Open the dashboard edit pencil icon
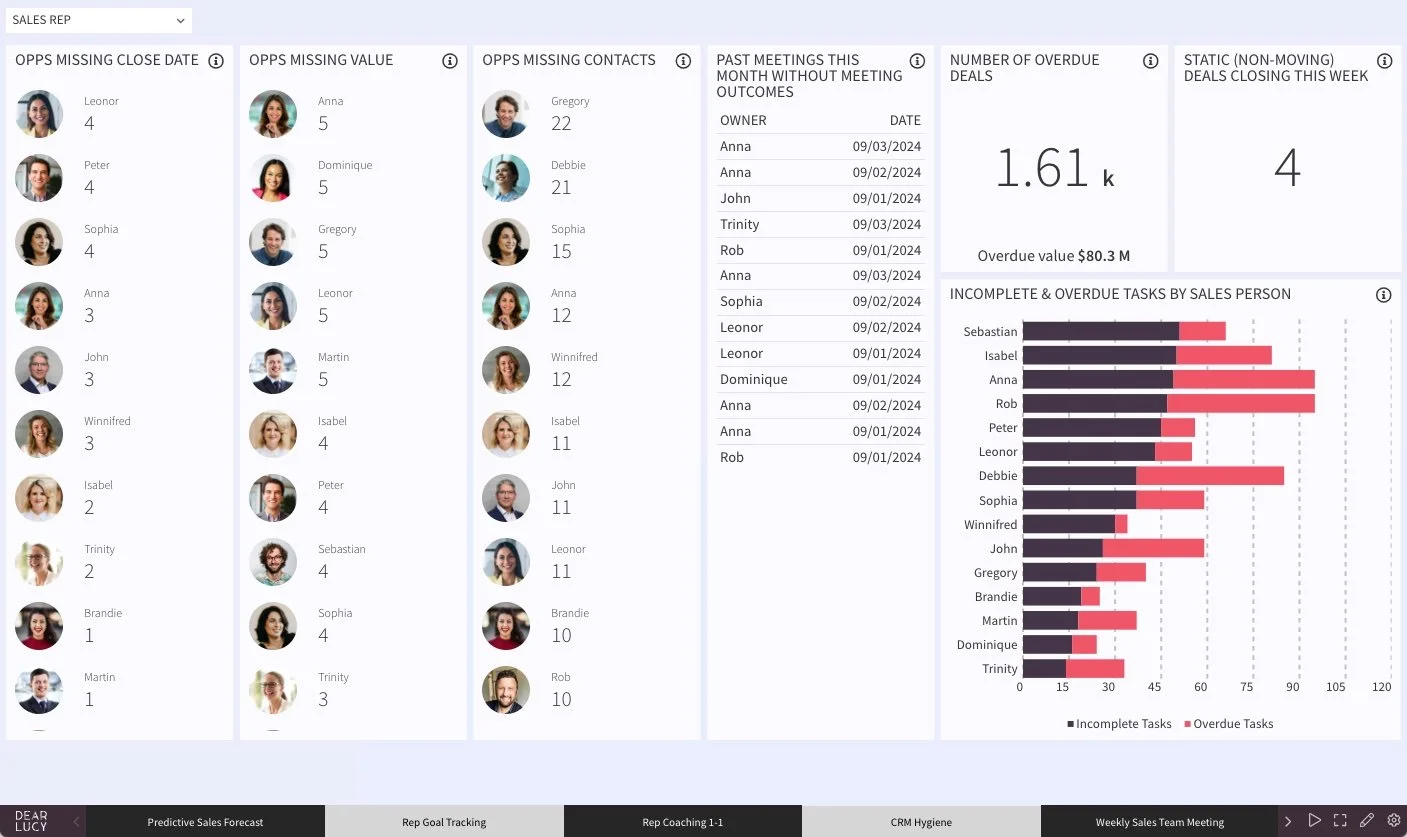Screen dimensions: 1407x837 tap(1368, 820)
